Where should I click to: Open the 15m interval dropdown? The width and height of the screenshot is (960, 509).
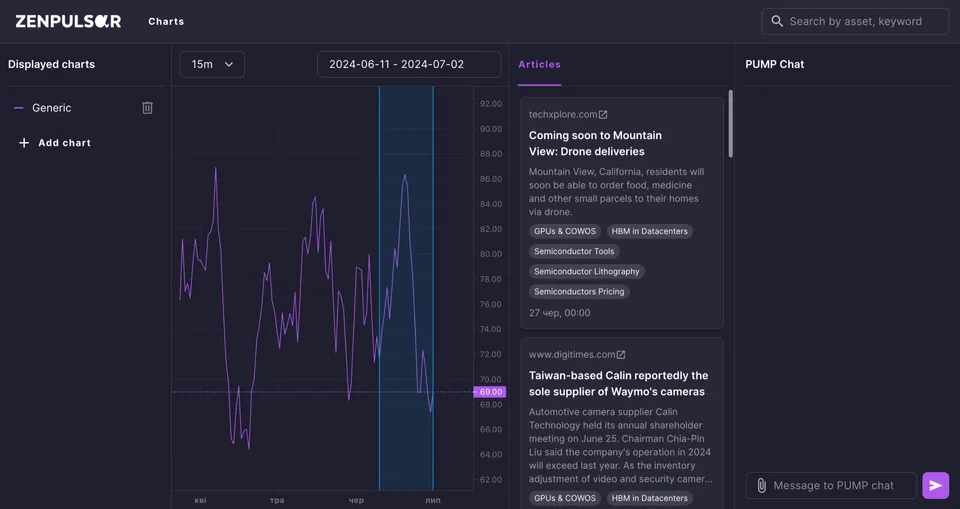coord(212,64)
